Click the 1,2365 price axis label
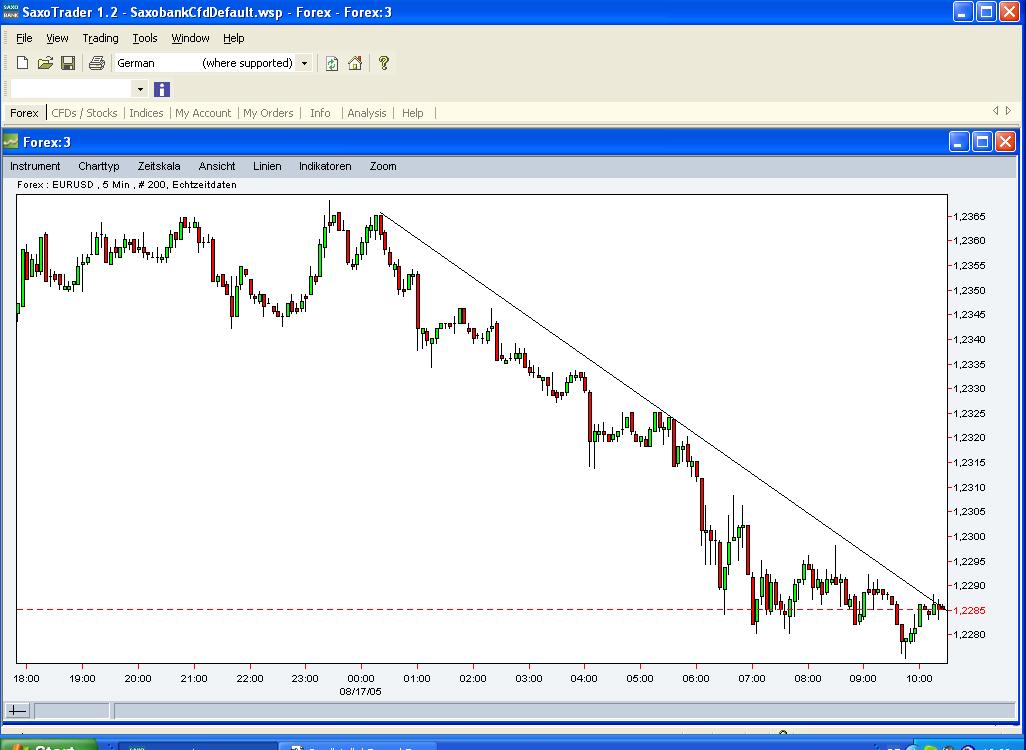Screen dimensions: 1026x750 tap(969, 217)
